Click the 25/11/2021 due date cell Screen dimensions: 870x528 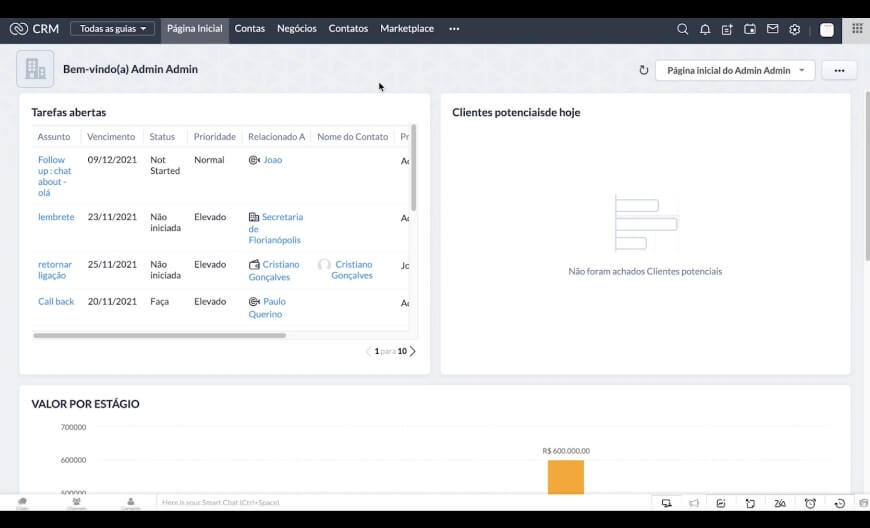[112, 265]
